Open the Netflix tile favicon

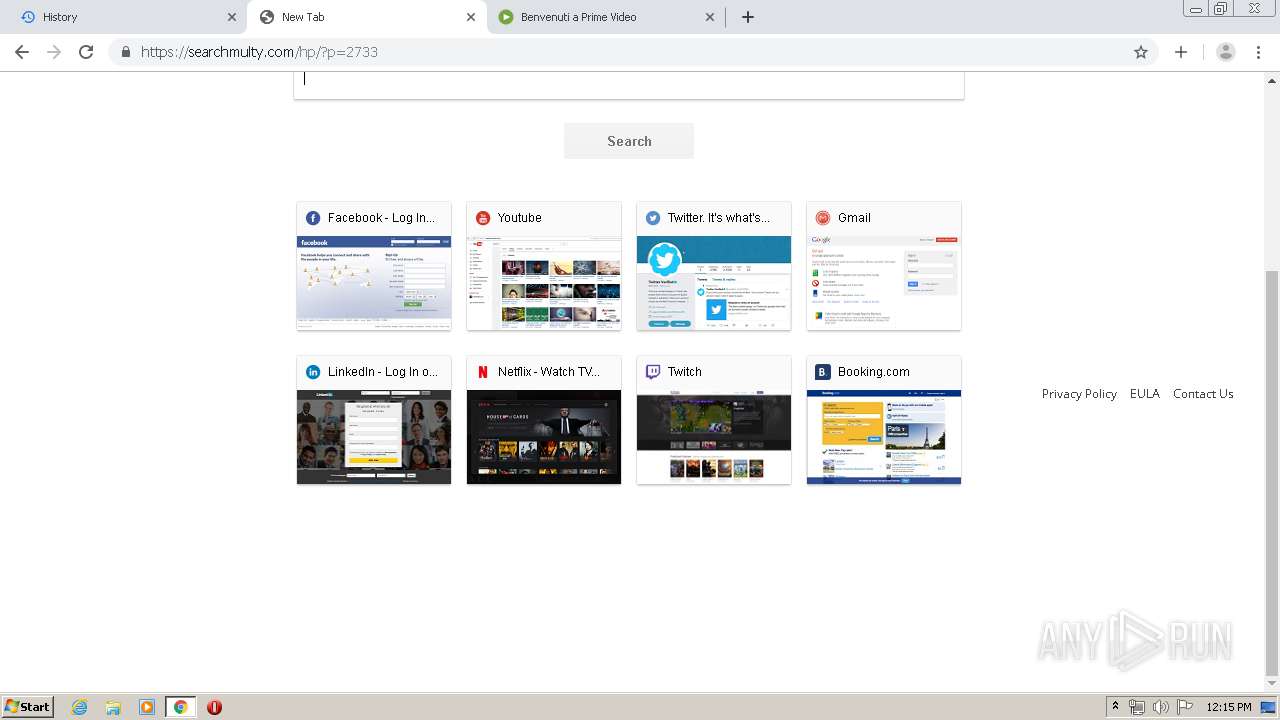[483, 372]
